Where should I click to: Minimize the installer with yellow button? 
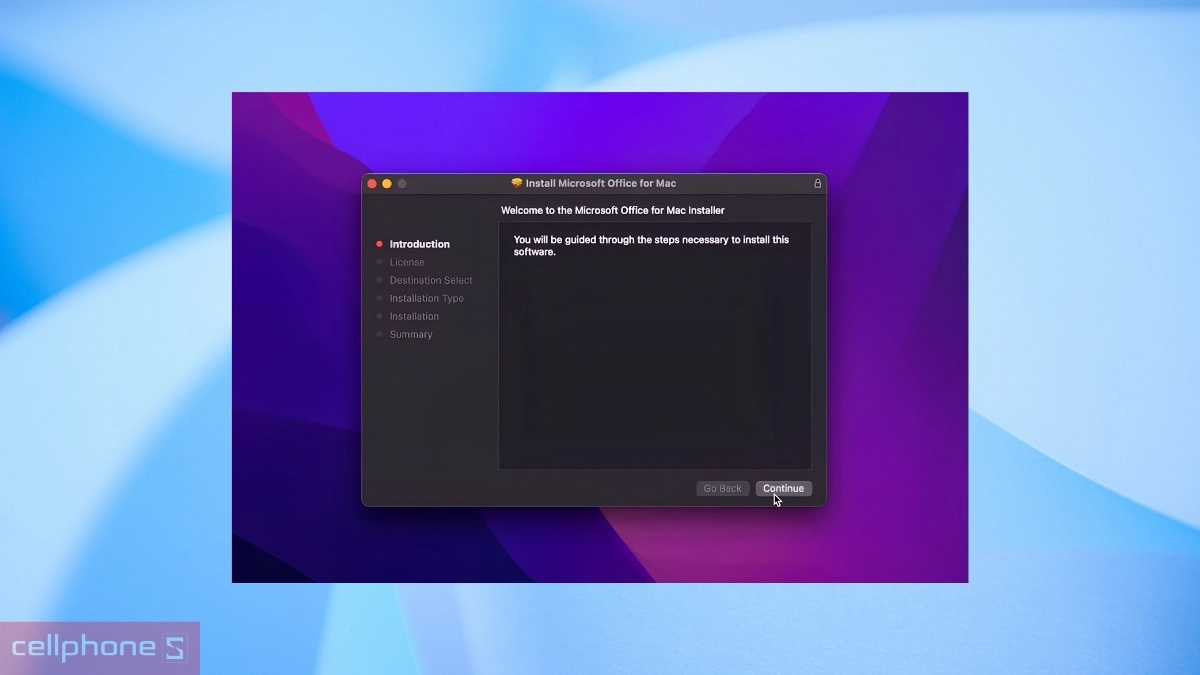tap(387, 184)
